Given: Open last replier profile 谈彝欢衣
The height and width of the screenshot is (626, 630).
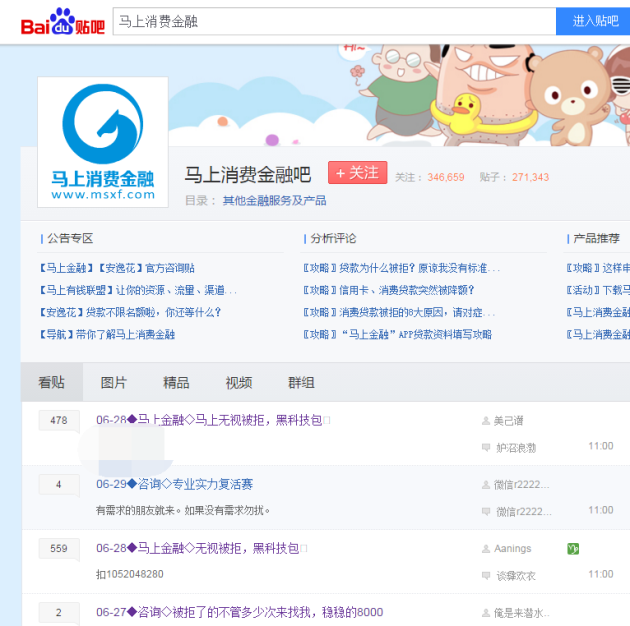Looking at the screenshot, I should point(516,576).
